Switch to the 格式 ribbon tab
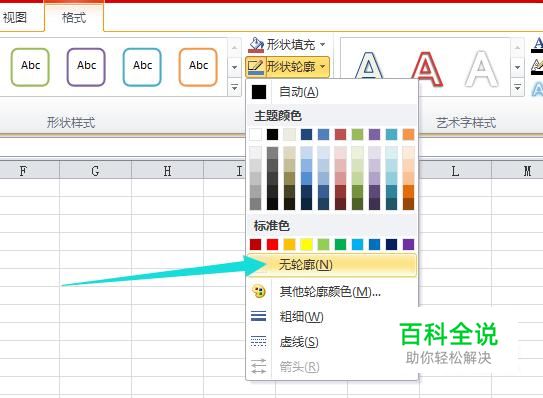543x398 pixels. point(74,17)
